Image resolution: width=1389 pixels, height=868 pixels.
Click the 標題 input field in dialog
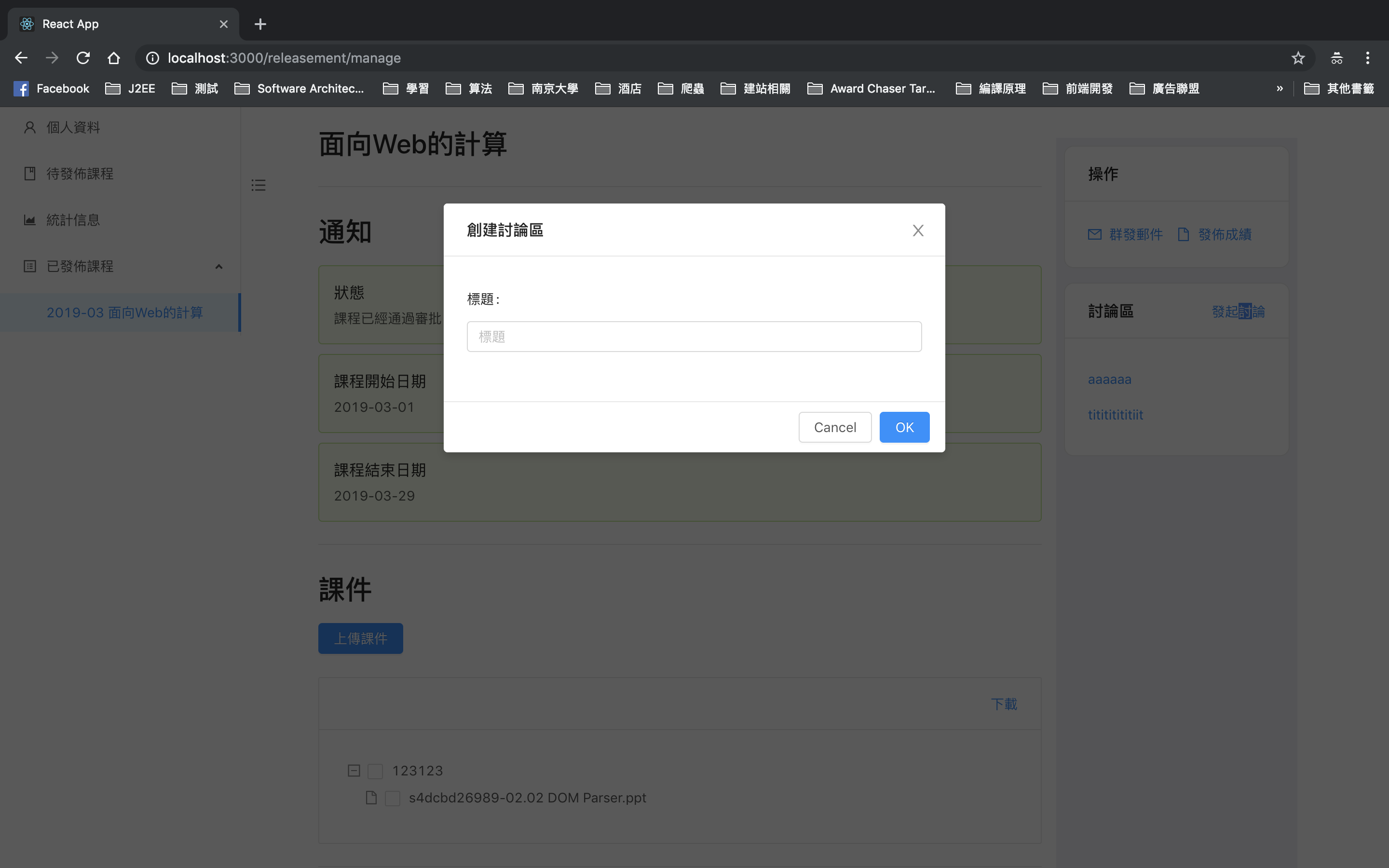(694, 337)
